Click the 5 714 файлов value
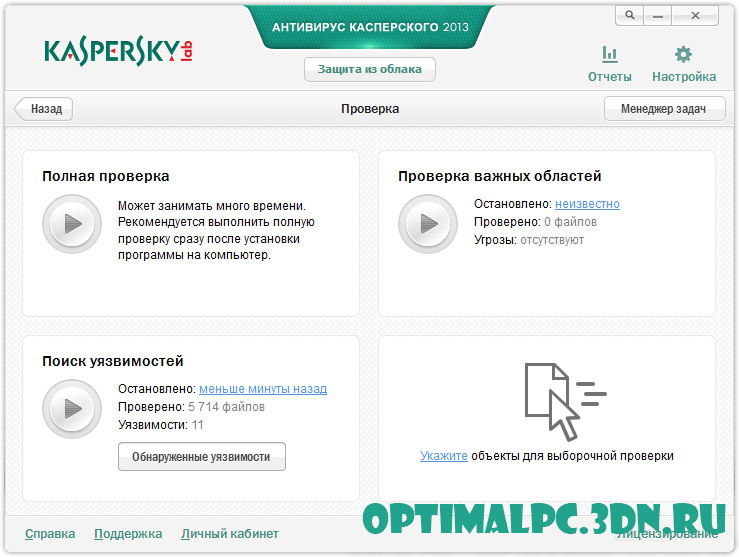Image resolution: width=739 pixels, height=557 pixels. pos(226,407)
